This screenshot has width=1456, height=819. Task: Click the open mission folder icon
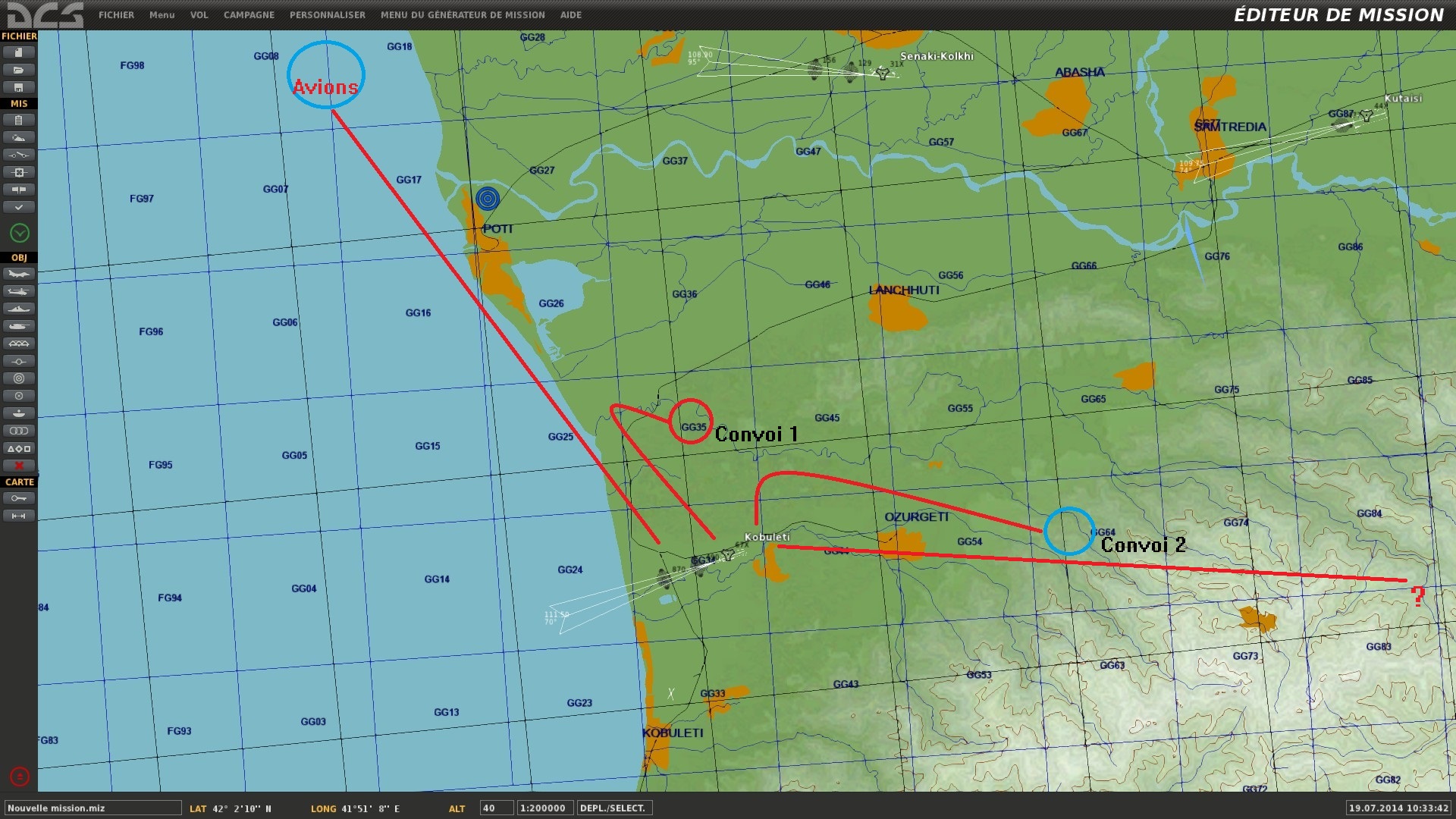coord(19,70)
